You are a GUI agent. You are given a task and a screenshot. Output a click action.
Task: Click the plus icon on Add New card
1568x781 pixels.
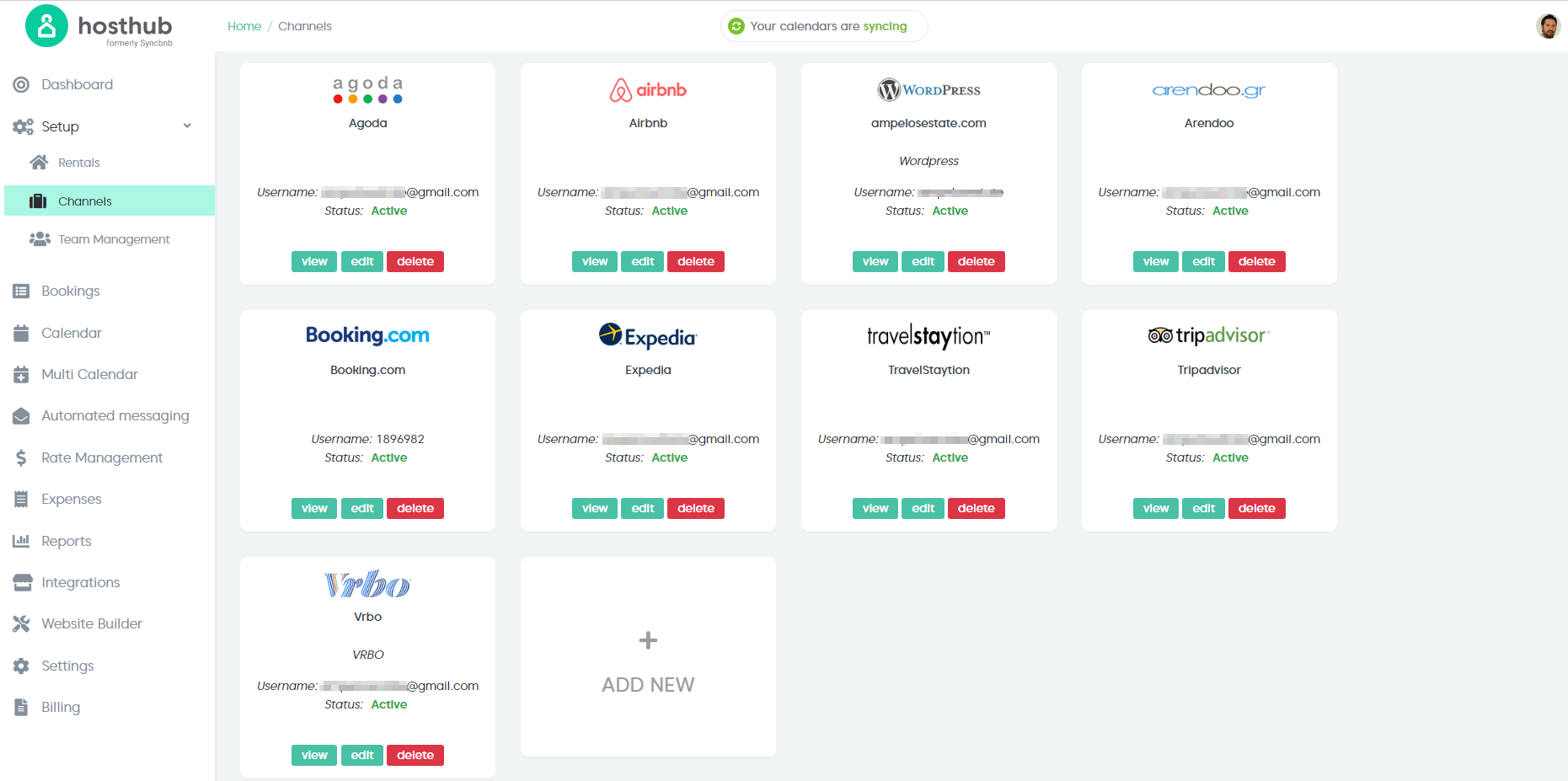coord(648,640)
